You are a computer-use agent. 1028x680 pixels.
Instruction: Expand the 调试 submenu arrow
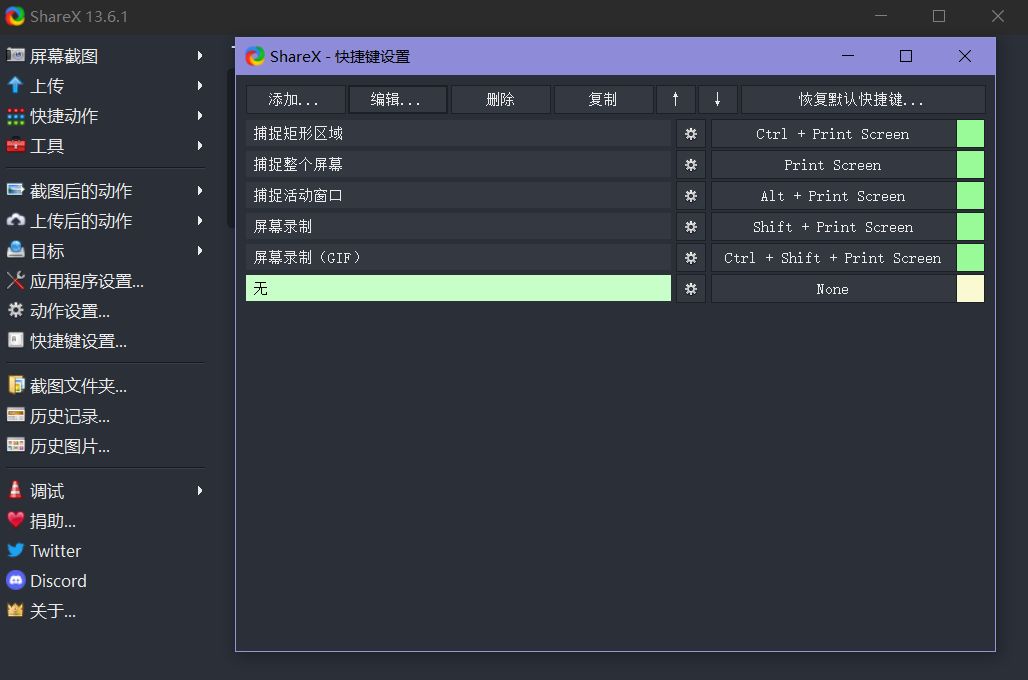200,490
